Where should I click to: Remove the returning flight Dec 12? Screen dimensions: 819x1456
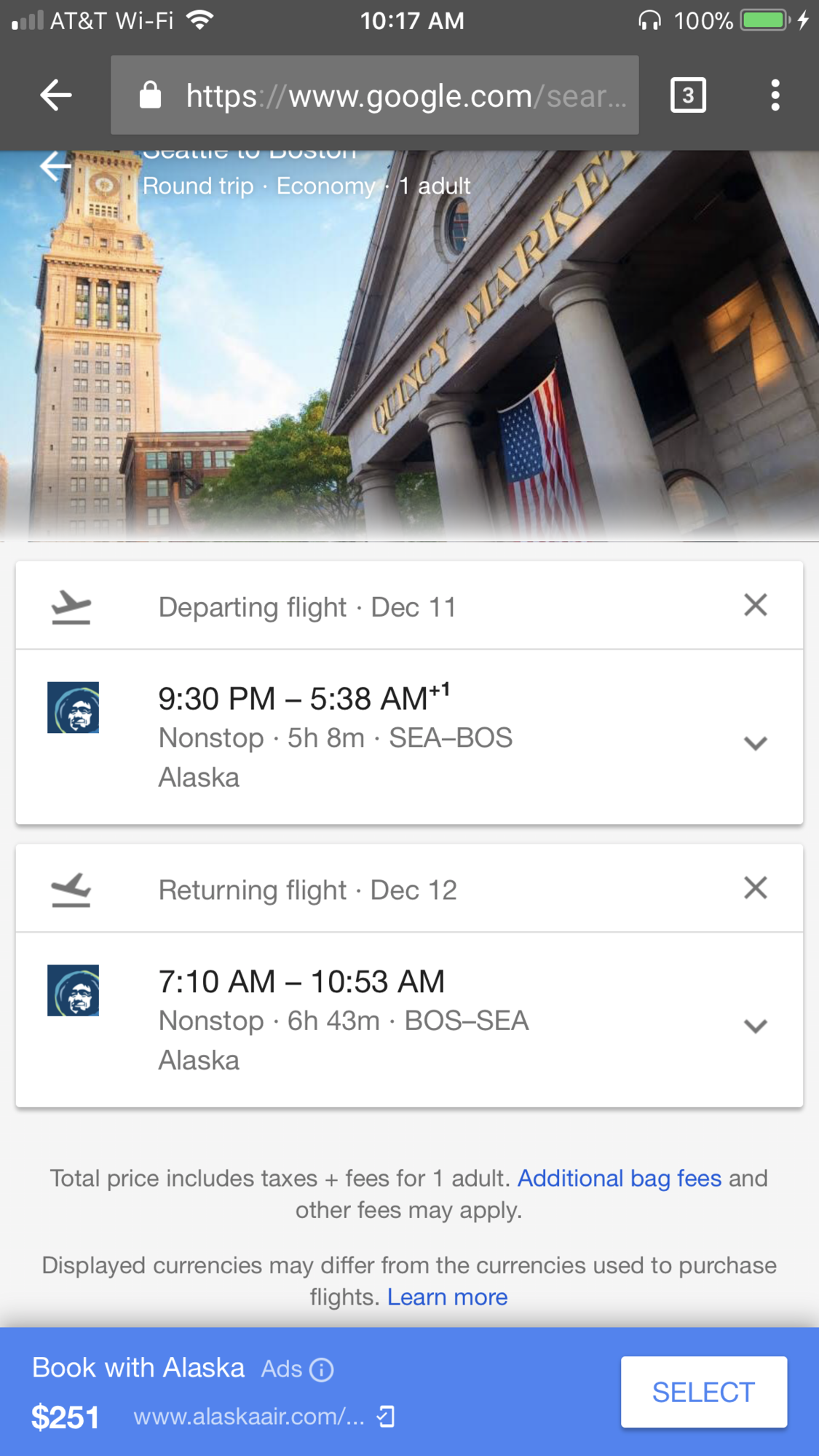coord(756,888)
